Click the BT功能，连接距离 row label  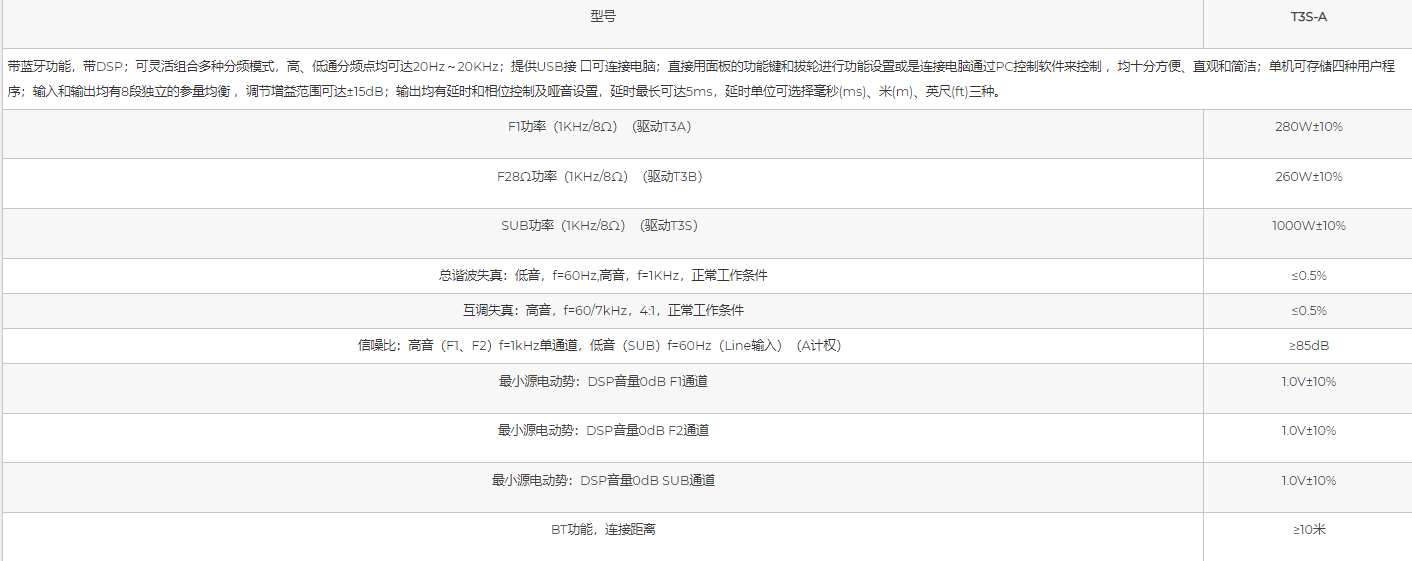[x=602, y=529]
